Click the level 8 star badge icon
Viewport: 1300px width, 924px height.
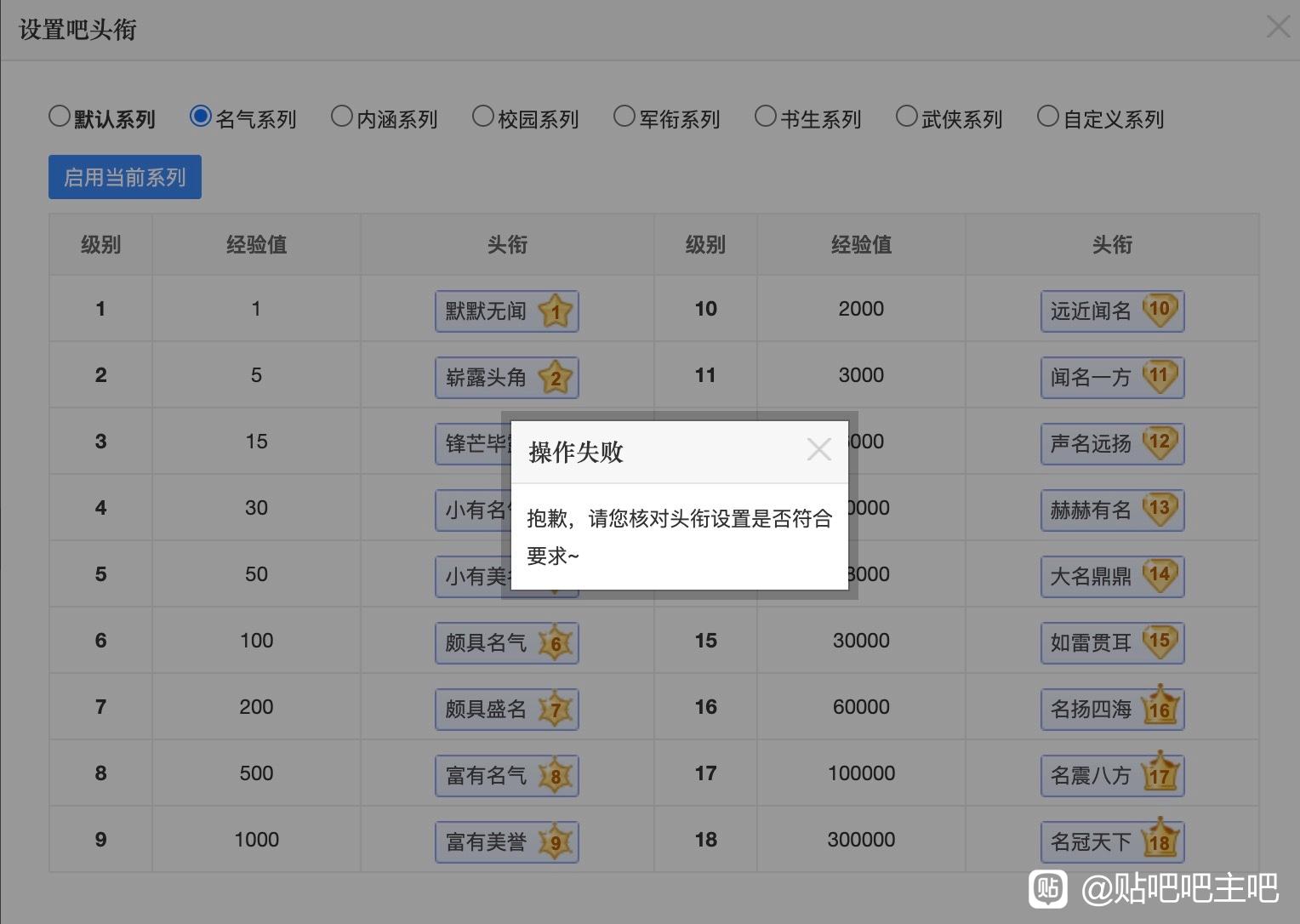pos(556,775)
